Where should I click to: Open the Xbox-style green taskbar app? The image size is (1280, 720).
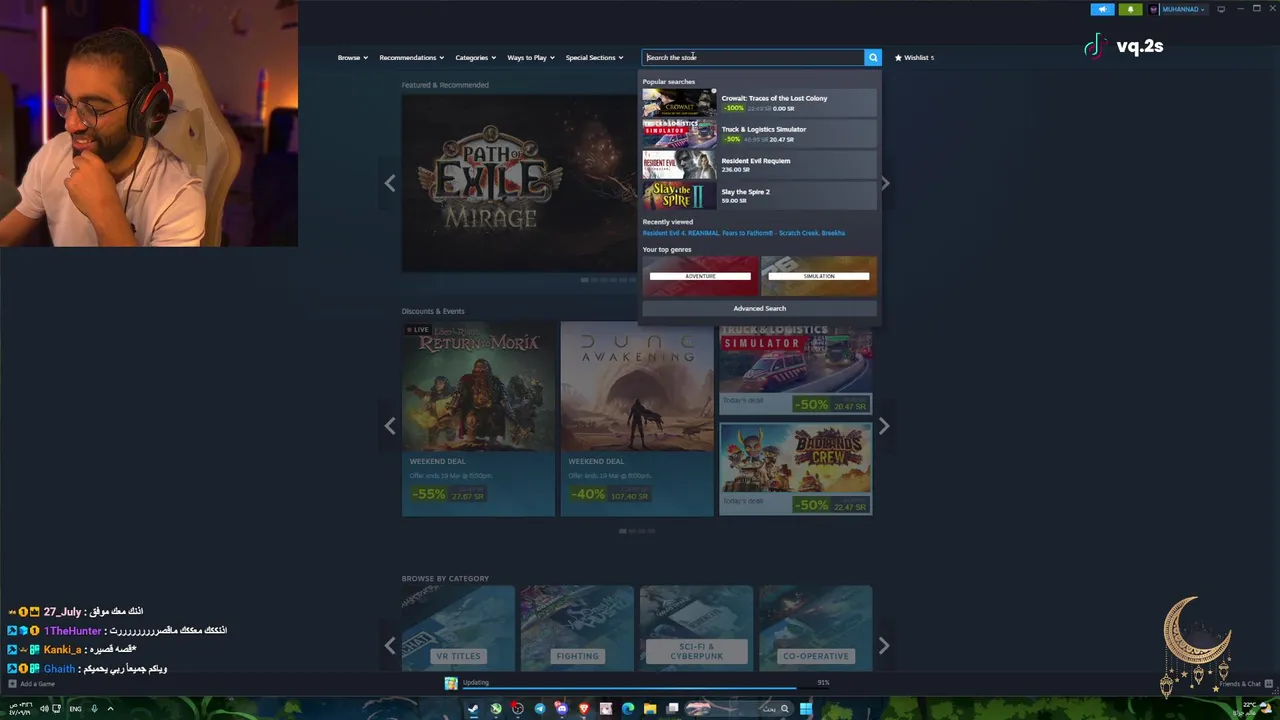(x=495, y=709)
